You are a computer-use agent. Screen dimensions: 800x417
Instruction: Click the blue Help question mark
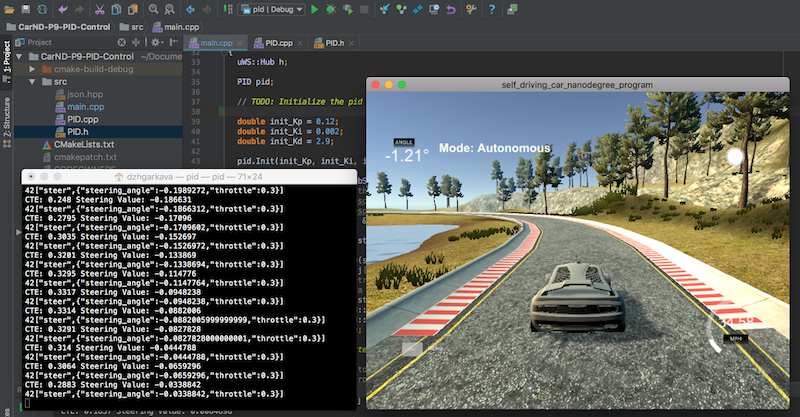(x=491, y=9)
